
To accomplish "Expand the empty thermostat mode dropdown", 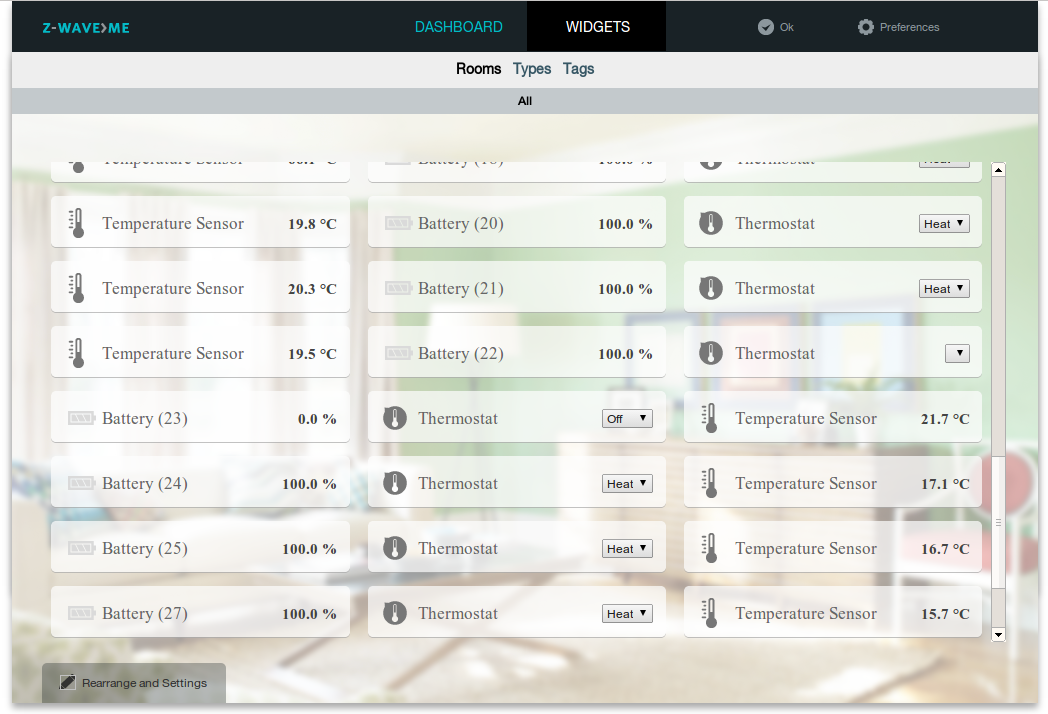I will 957,353.
